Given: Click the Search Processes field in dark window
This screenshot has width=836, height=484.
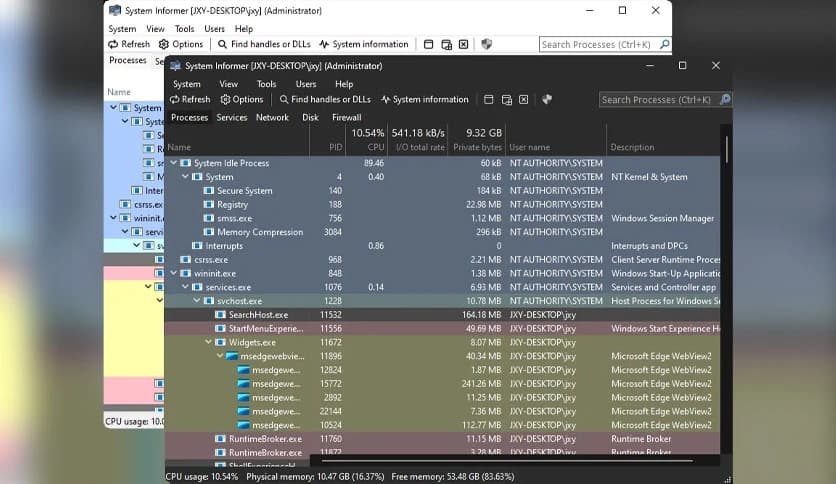Looking at the screenshot, I should click(x=658, y=100).
